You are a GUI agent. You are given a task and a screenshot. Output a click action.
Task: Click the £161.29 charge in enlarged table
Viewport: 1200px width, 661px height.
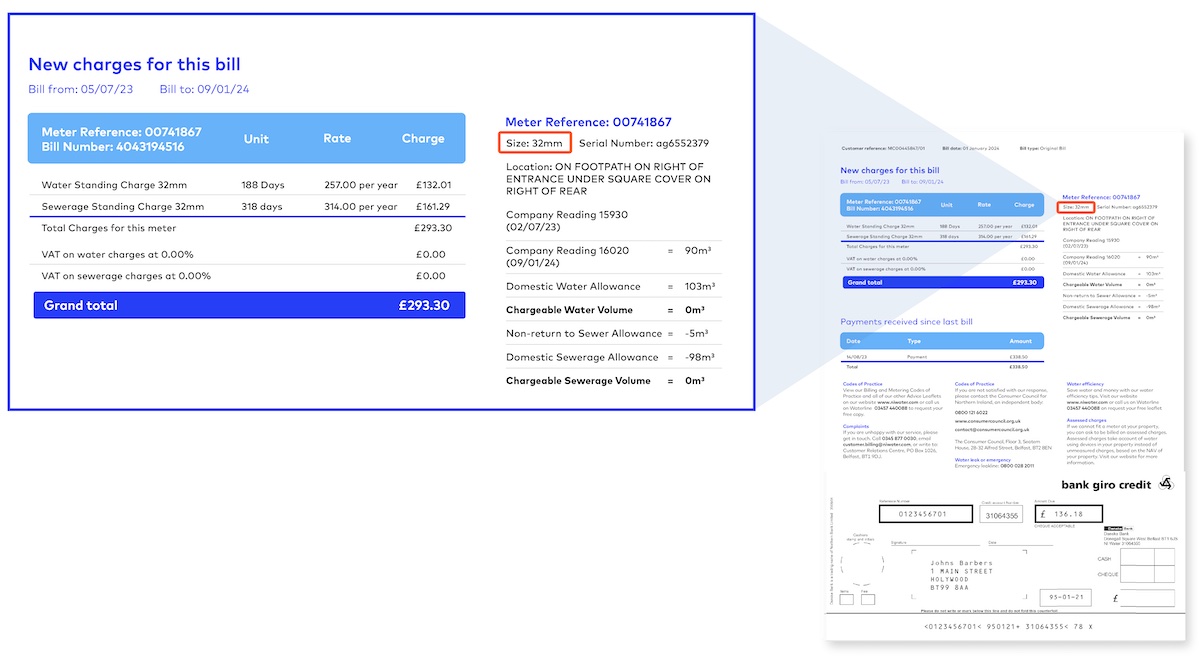coord(433,207)
